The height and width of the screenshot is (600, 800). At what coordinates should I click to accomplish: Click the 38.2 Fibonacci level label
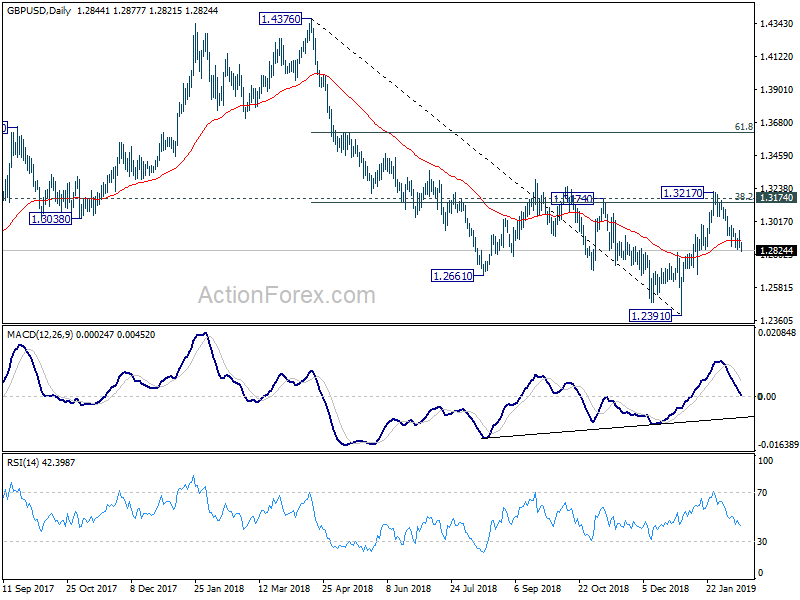pos(744,196)
